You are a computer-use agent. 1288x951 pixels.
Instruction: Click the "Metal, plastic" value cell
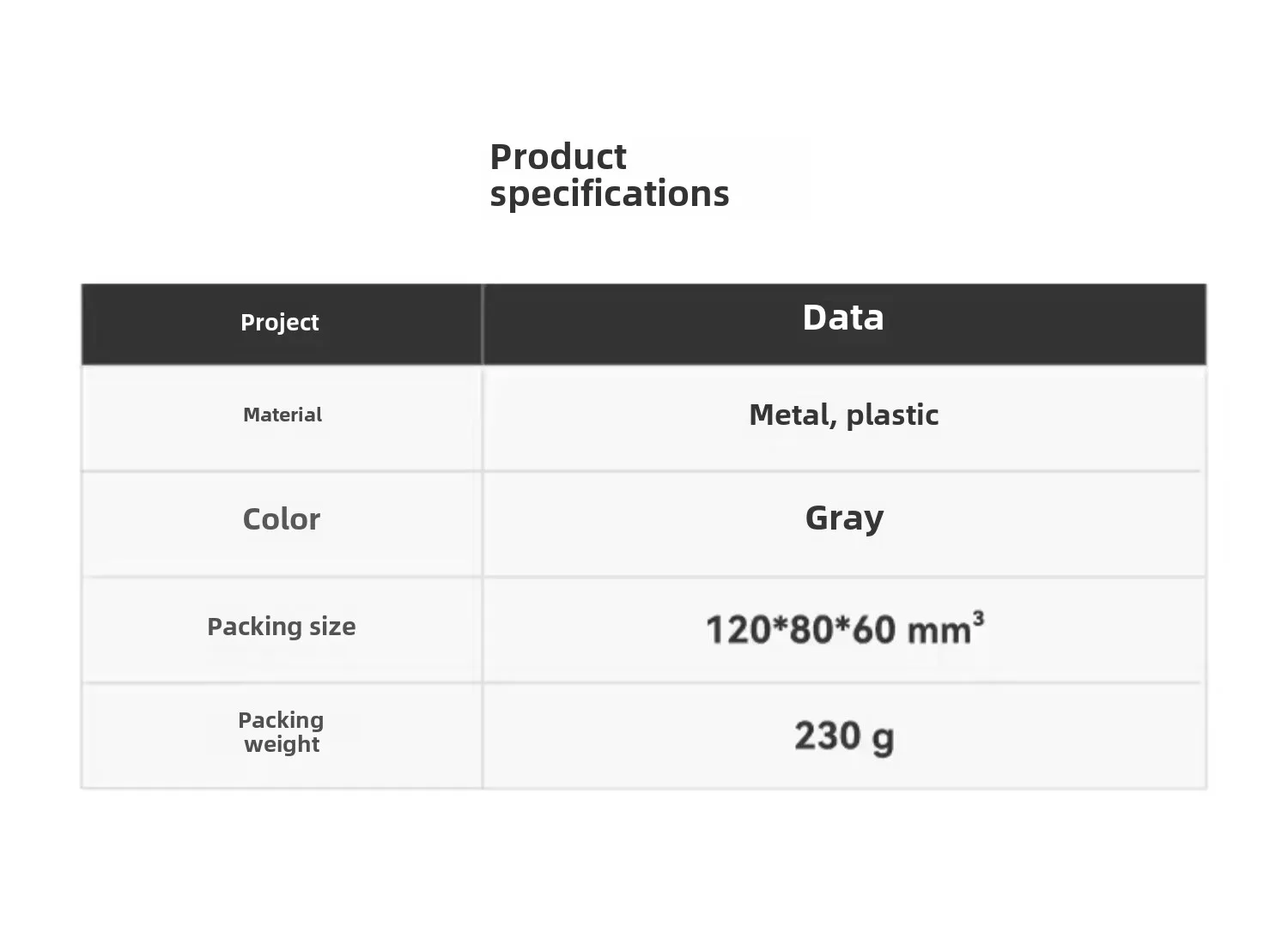(x=843, y=415)
